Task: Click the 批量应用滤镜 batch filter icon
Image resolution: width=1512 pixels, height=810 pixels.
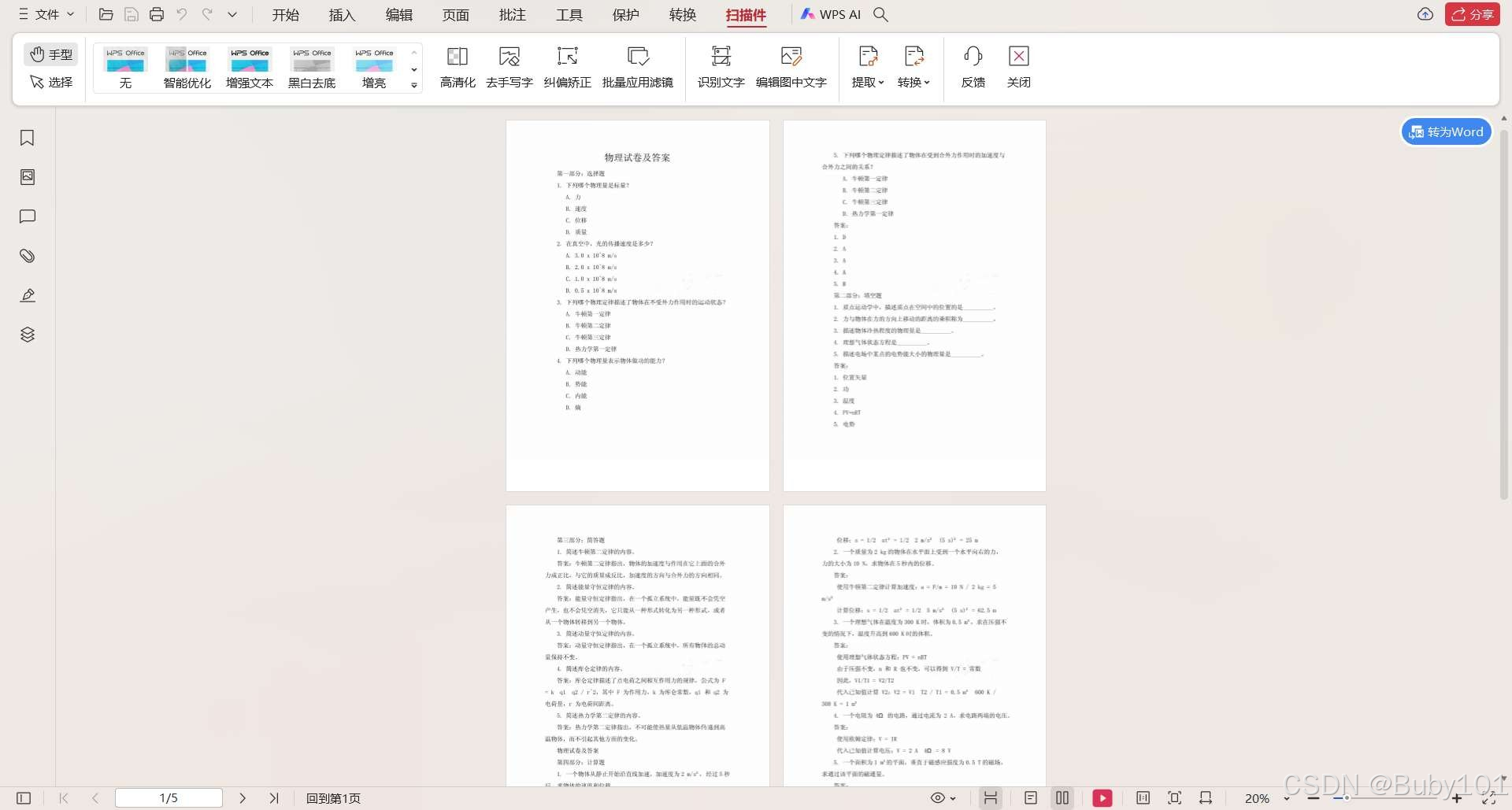Action: tap(638, 67)
